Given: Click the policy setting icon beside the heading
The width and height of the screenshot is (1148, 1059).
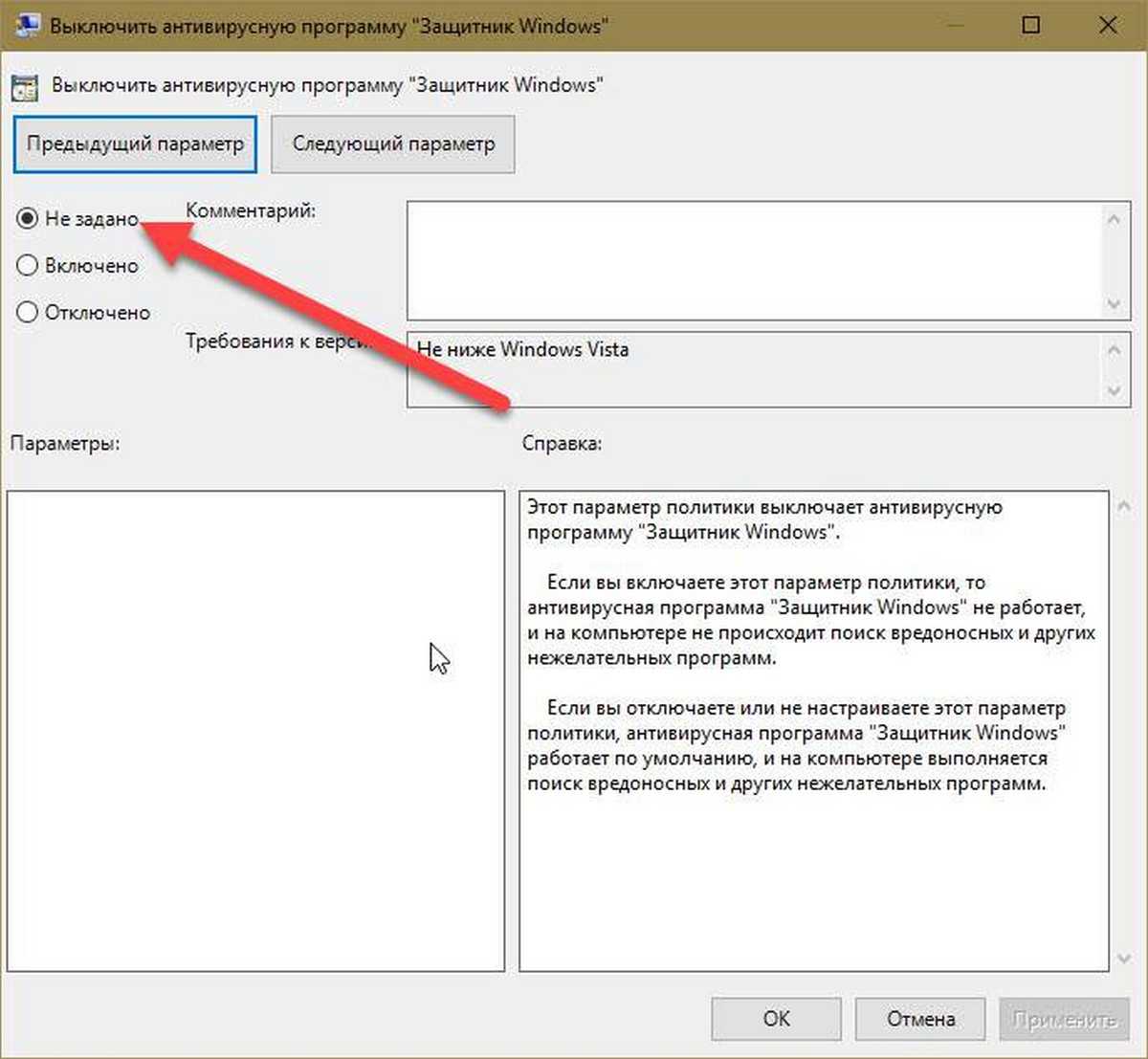Looking at the screenshot, I should tap(24, 87).
